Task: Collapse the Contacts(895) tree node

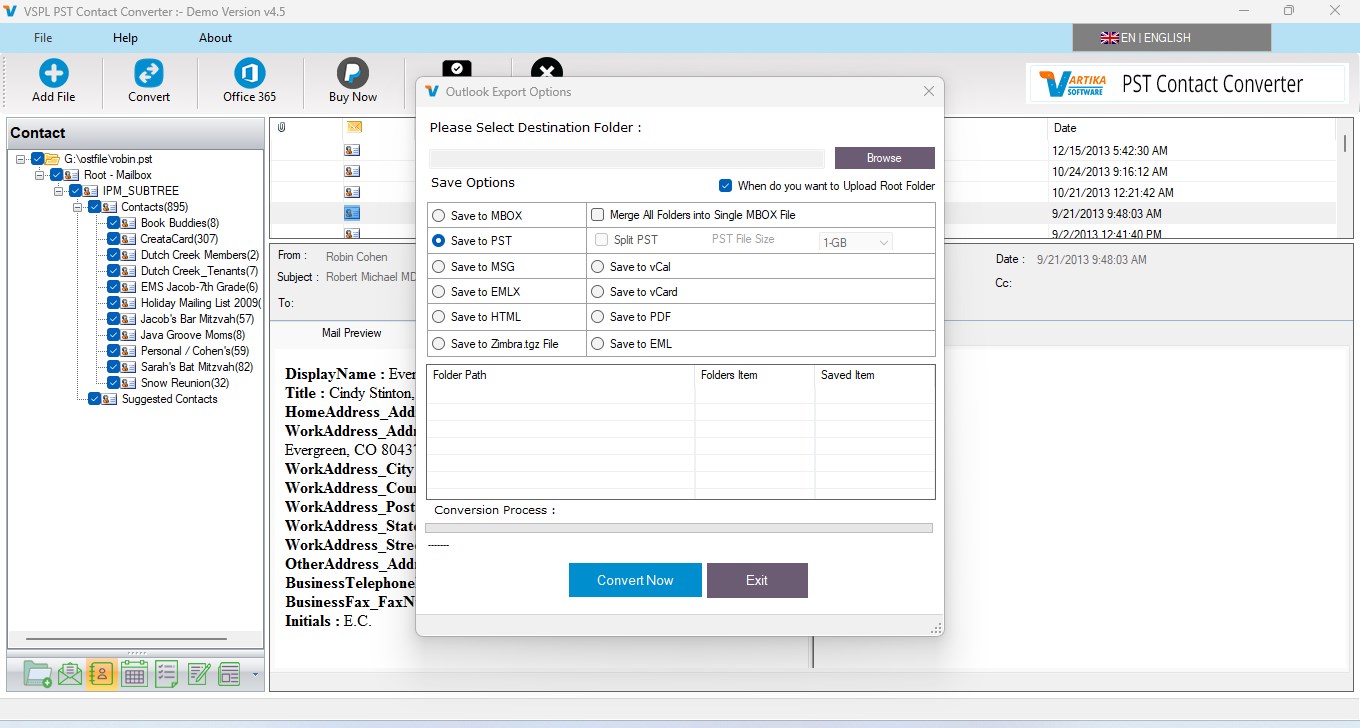Action: [x=78, y=207]
